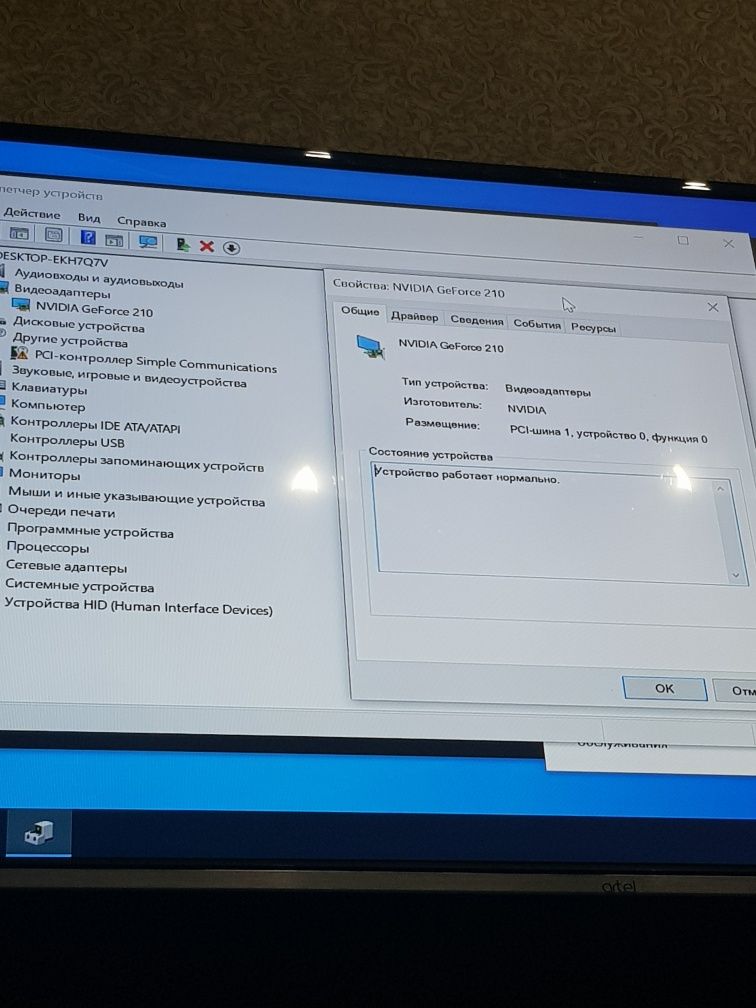
Task: Select "Аудиовходы и аудиовыходы" category
Action: [98, 279]
